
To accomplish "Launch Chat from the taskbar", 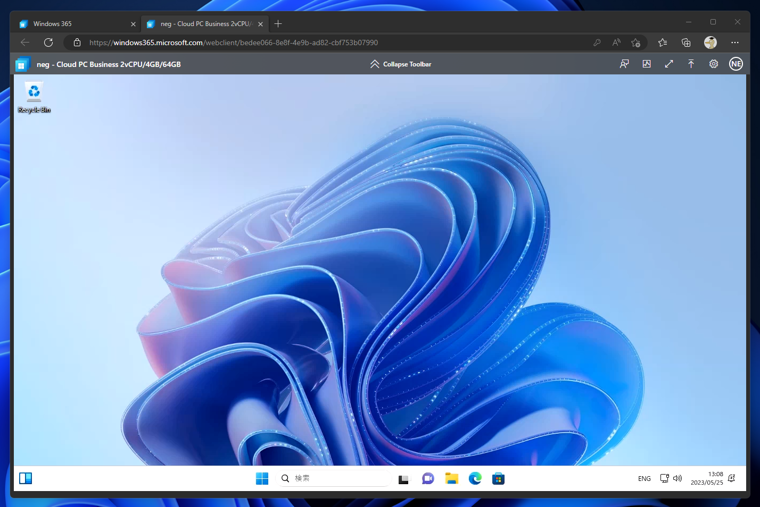I will 428,479.
